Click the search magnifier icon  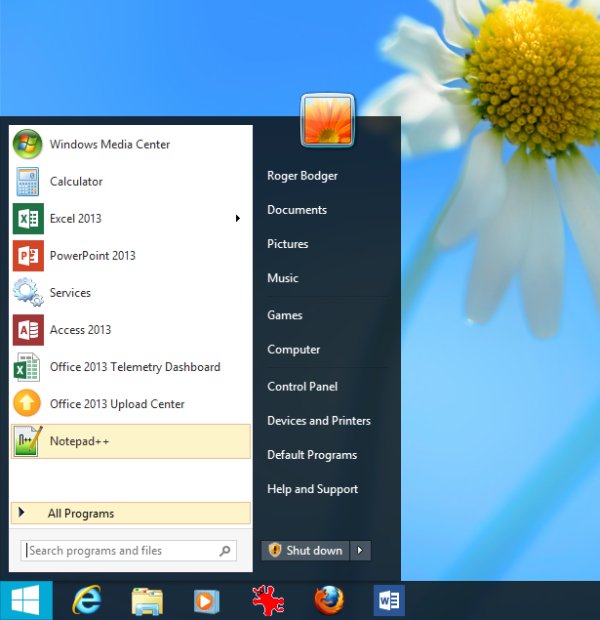(x=225, y=550)
